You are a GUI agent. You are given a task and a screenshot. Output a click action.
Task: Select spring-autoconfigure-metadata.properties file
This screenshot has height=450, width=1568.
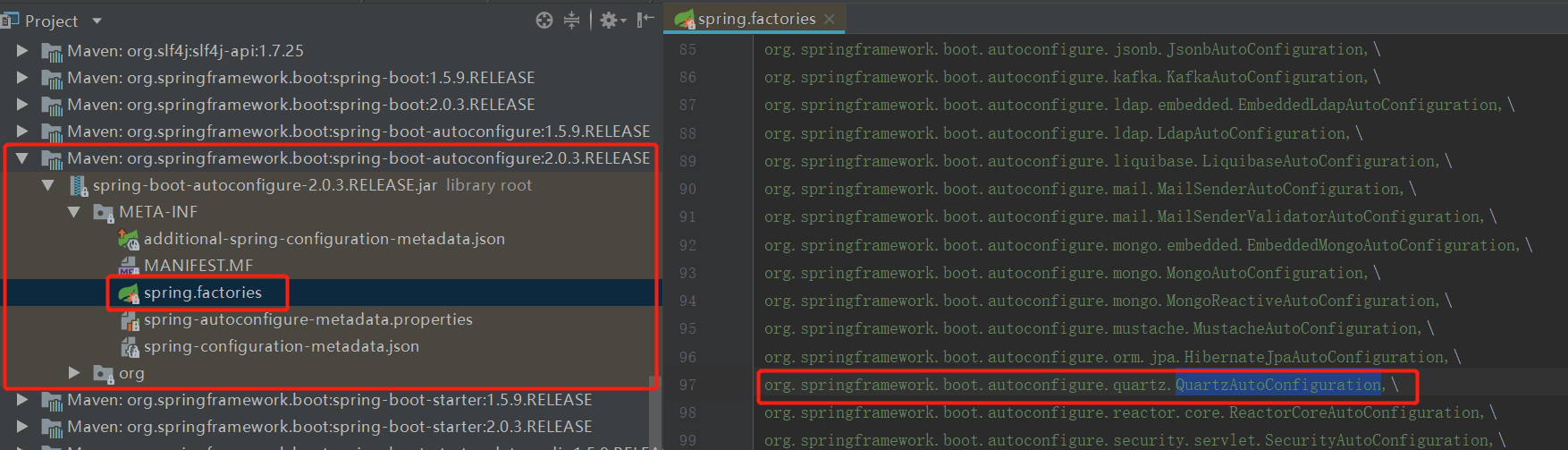point(308,319)
